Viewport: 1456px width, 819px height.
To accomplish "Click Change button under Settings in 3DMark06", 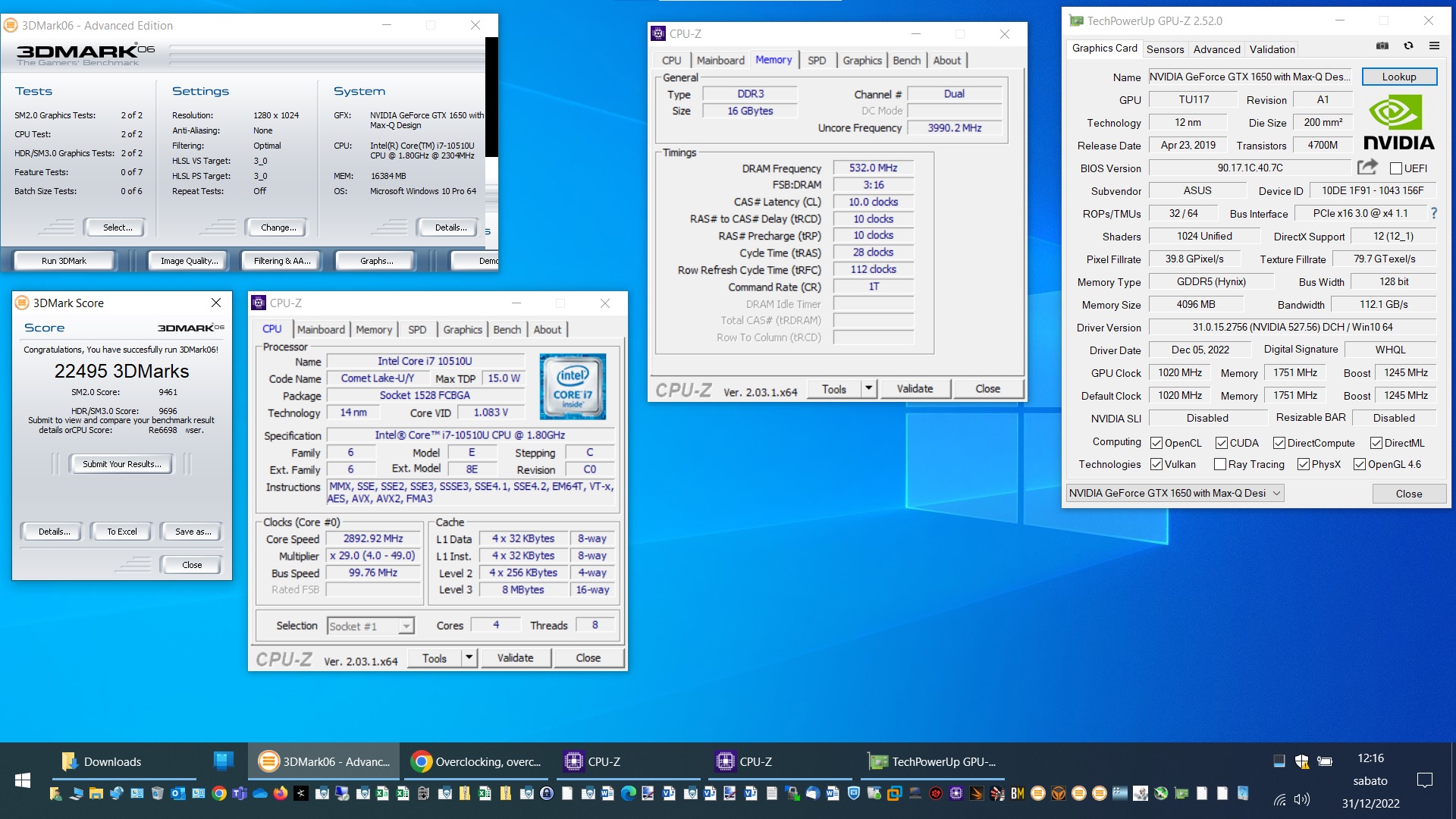I will [277, 227].
